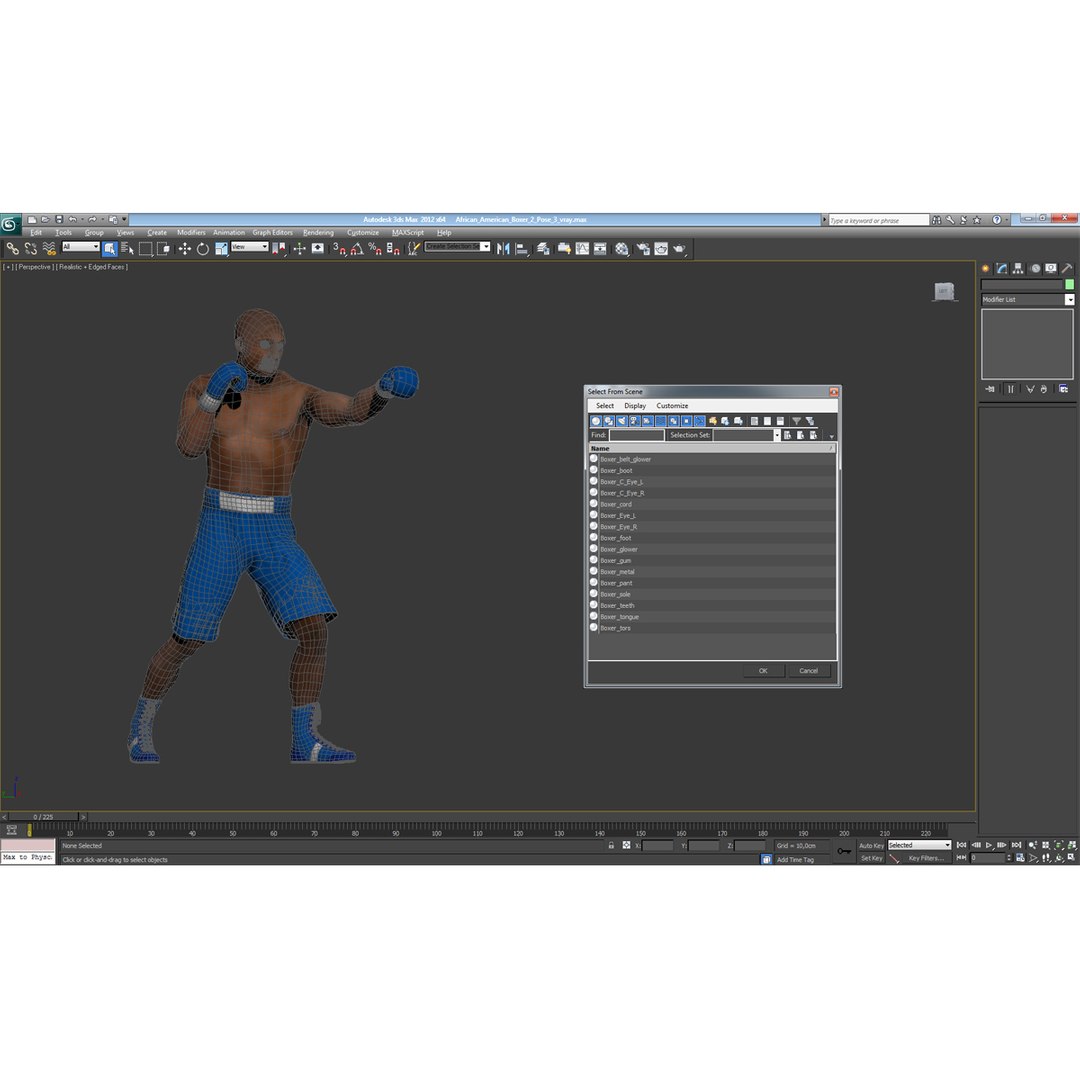Screen dimensions: 1080x1080
Task: Click the Play Animation button
Action: (x=989, y=845)
